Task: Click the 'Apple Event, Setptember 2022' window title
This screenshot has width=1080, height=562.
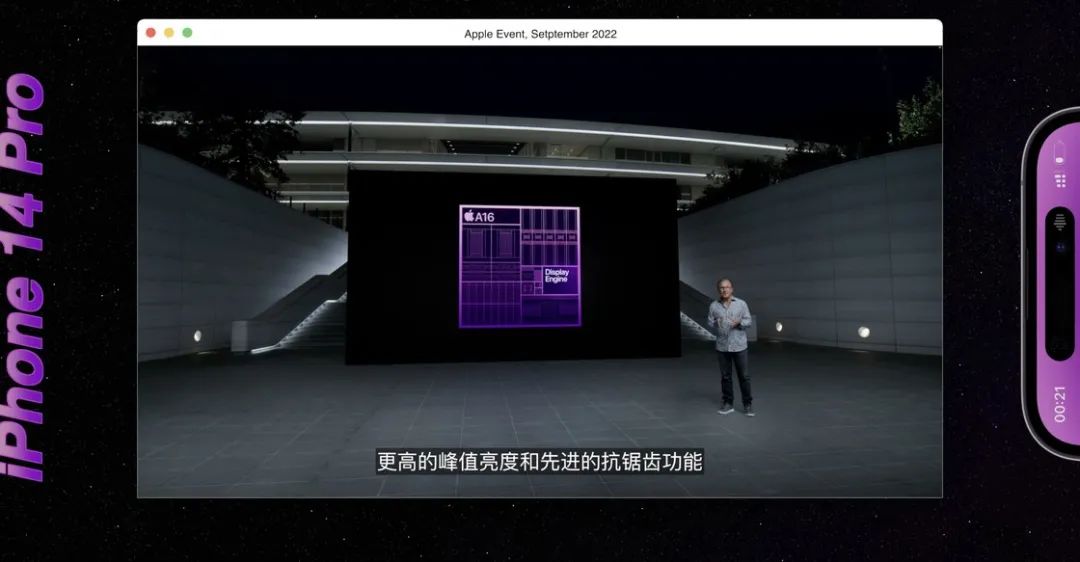Action: (540, 34)
